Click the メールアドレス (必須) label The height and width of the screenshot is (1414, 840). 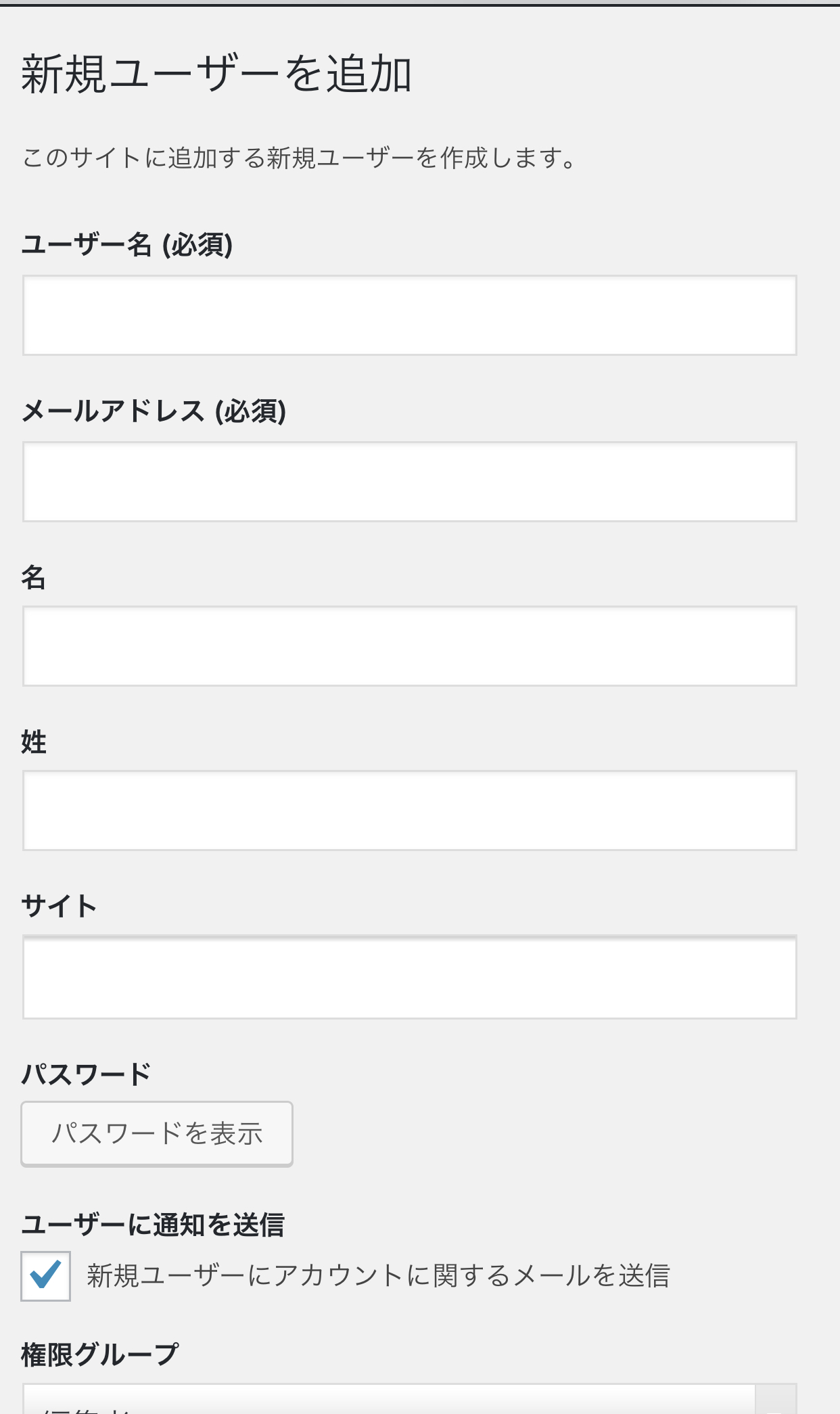coord(154,411)
